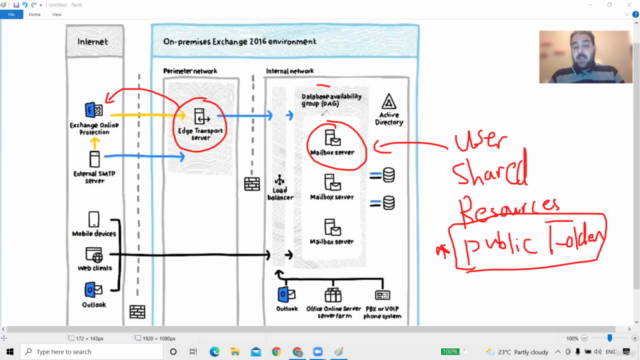Click the 100% zoom level text

coord(572,338)
